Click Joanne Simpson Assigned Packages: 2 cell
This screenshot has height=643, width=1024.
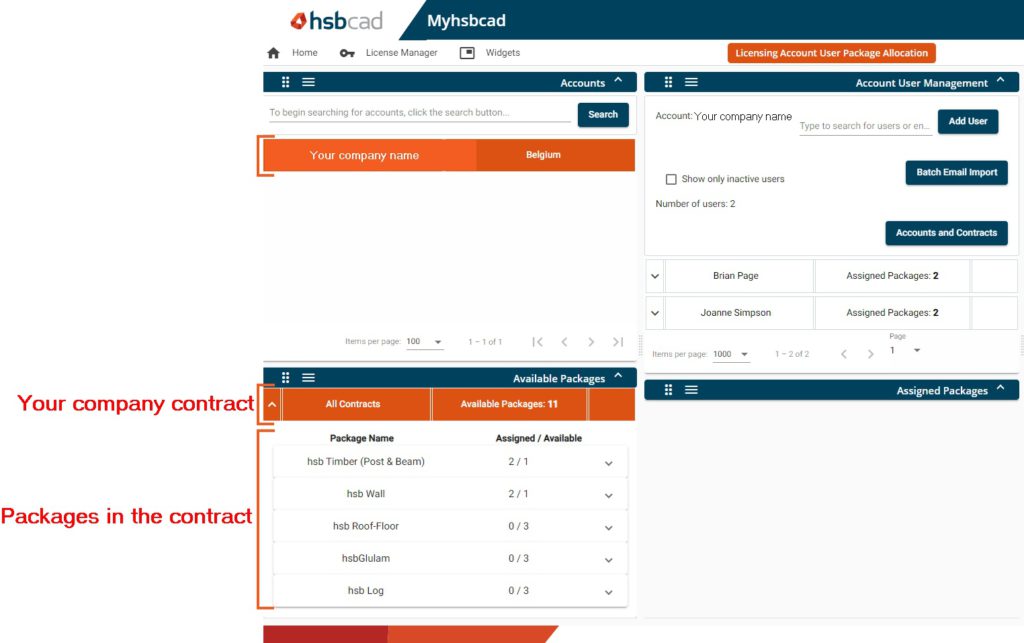[892, 313]
